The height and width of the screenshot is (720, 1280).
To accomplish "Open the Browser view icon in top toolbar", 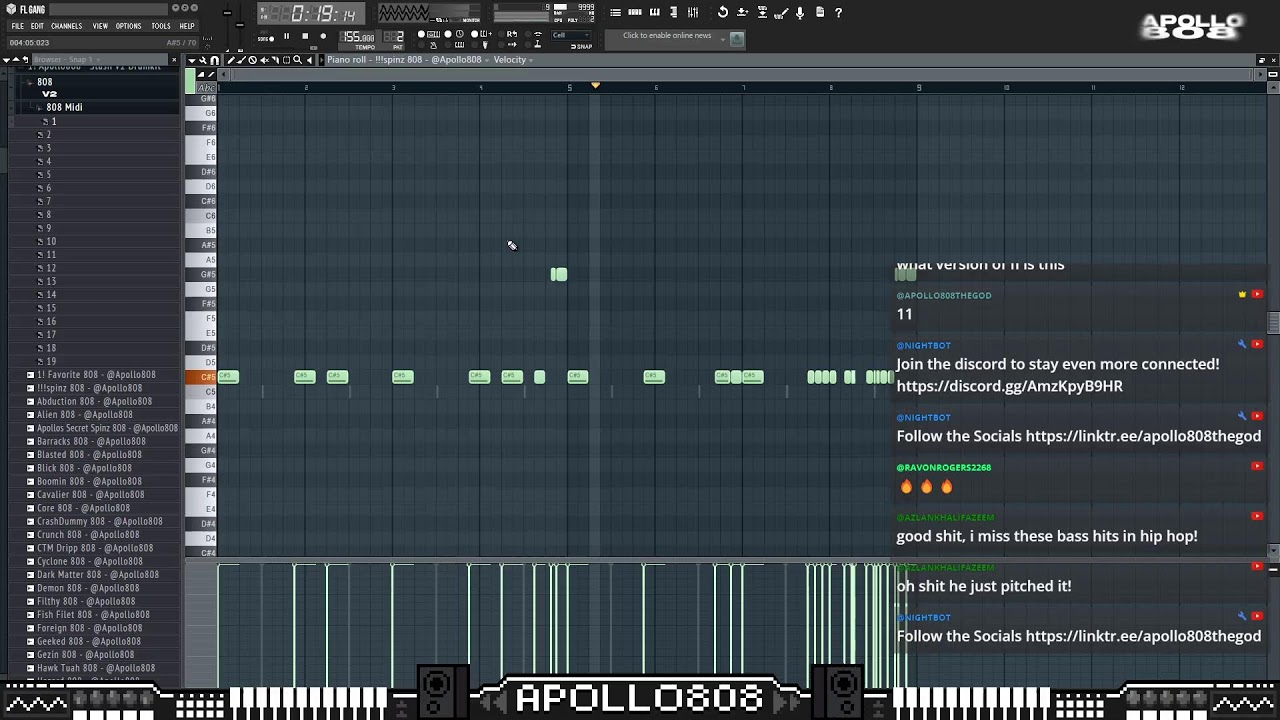I will point(674,12).
